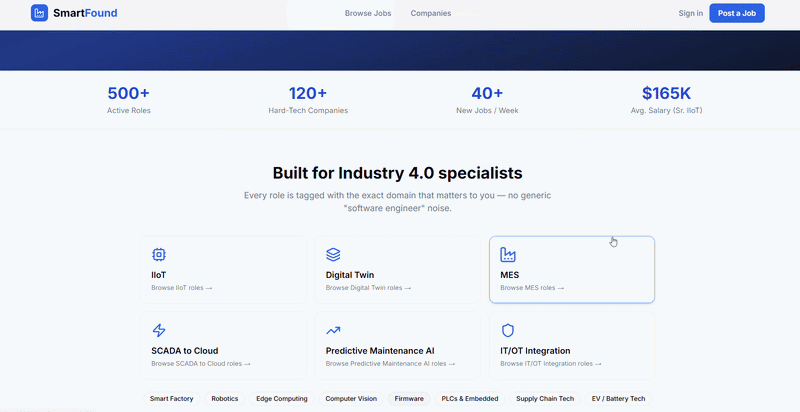This screenshot has height=412, width=800.
Task: Click the SCADA to Cloud lightning icon
Action: [159, 330]
